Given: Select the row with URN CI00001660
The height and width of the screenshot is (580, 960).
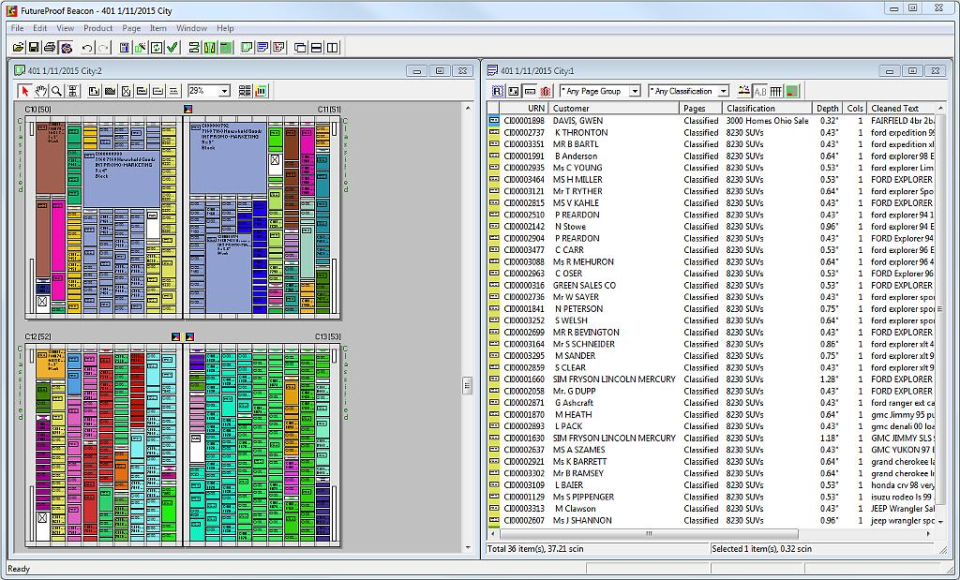Looking at the screenshot, I should click(713, 379).
